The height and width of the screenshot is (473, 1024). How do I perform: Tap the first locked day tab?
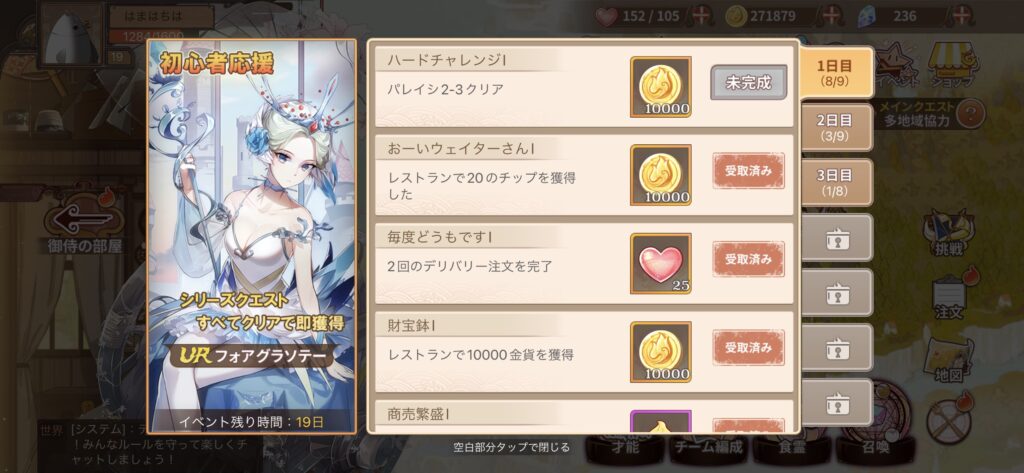pyautogui.click(x=836, y=237)
